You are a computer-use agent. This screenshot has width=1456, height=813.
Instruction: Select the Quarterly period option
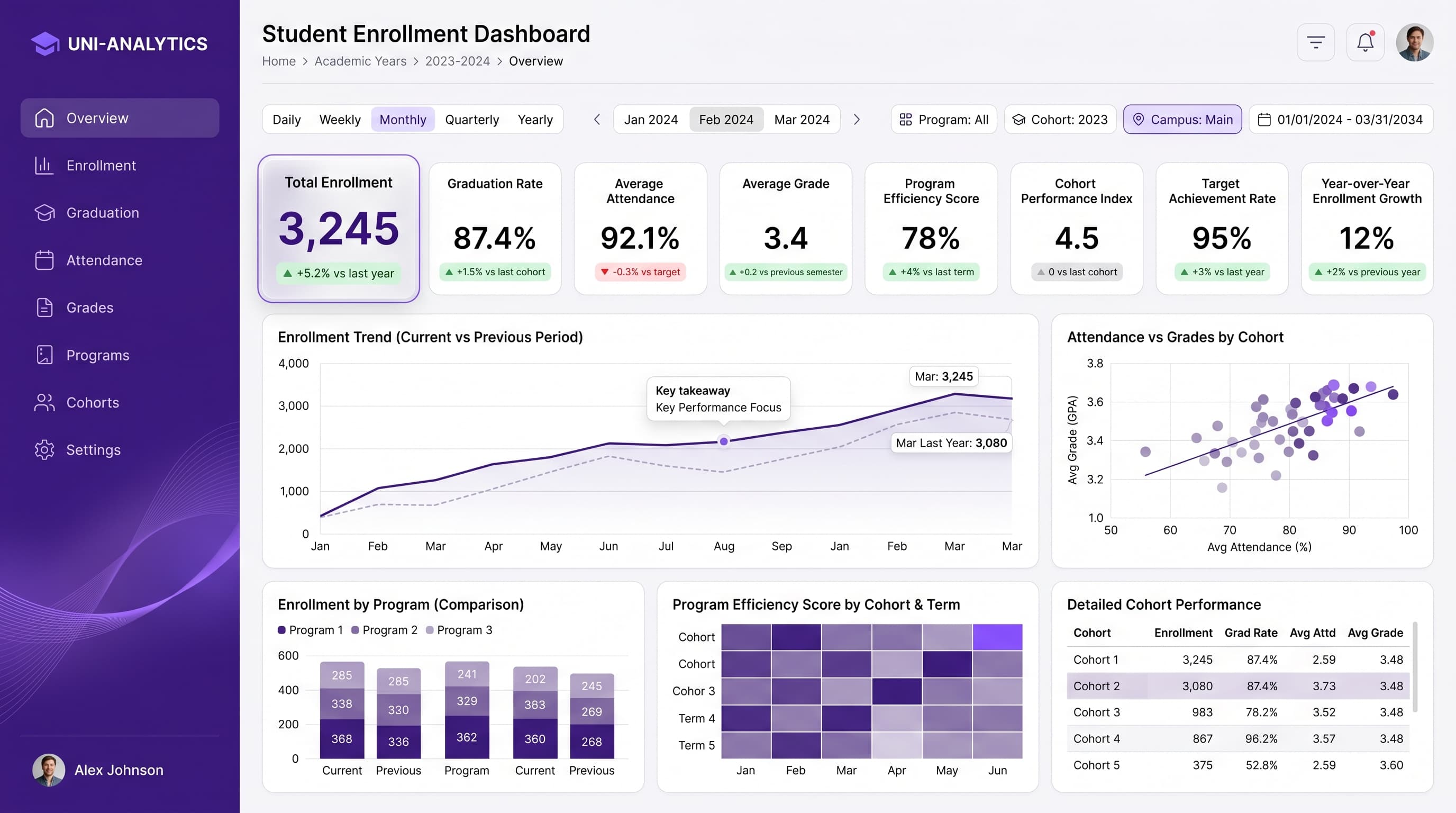coord(472,120)
